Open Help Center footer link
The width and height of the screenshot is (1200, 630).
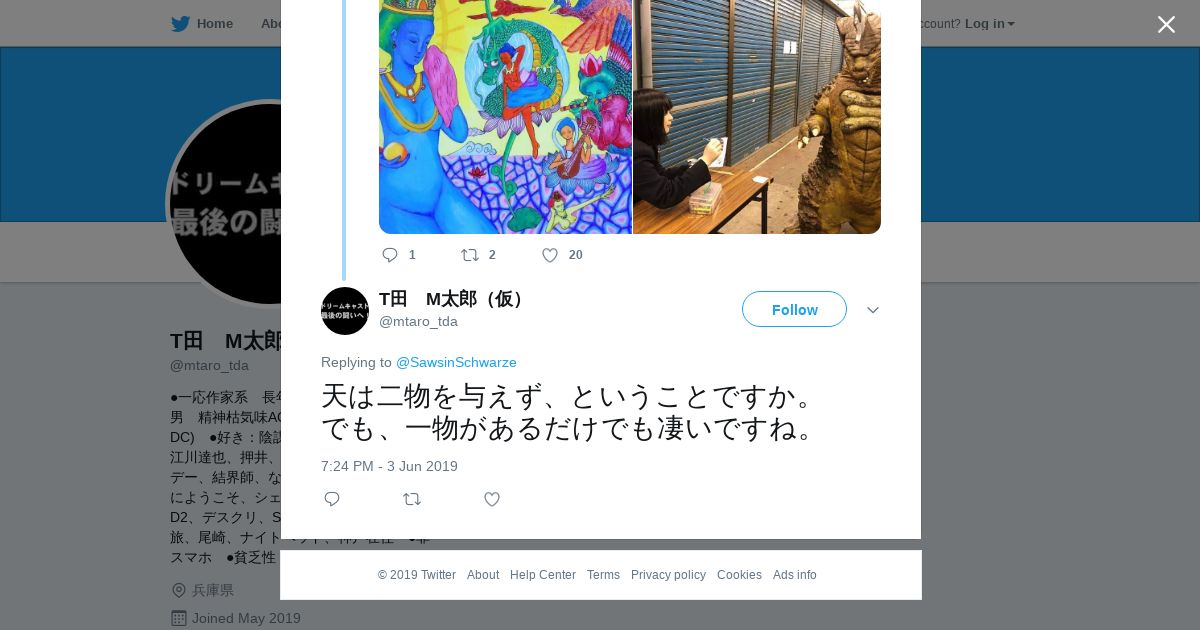coord(543,575)
